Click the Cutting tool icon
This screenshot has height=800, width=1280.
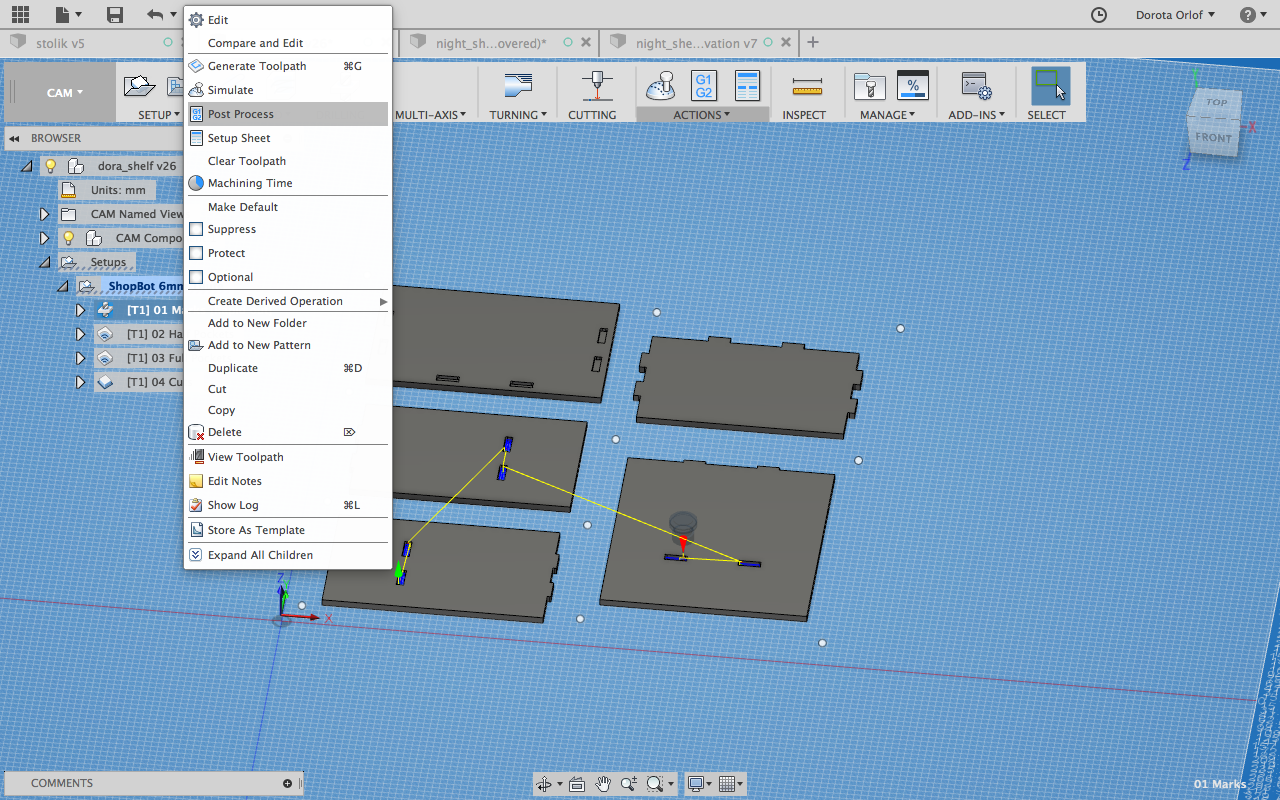tap(598, 87)
